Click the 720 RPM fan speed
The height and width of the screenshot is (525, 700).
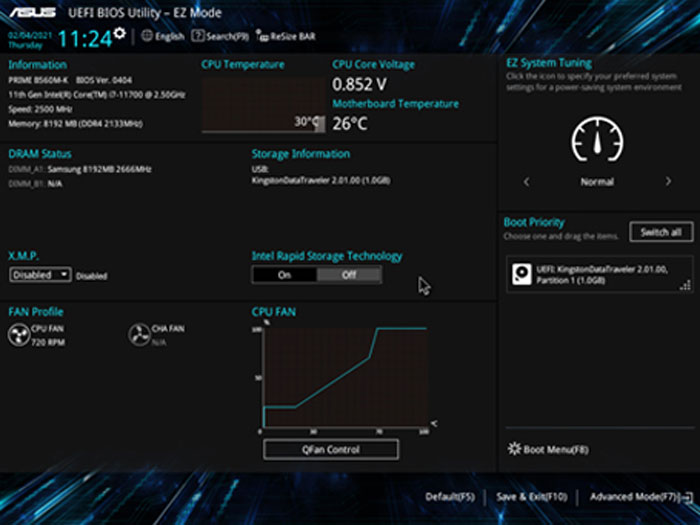(x=48, y=342)
